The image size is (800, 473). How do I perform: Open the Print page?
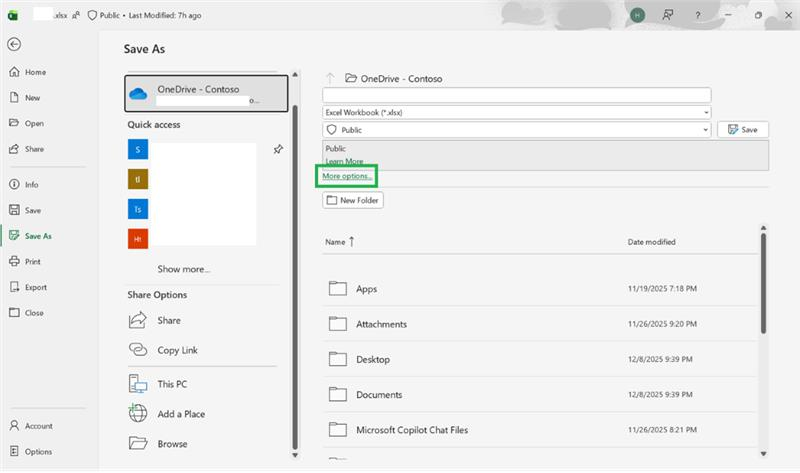pyautogui.click(x=25, y=261)
